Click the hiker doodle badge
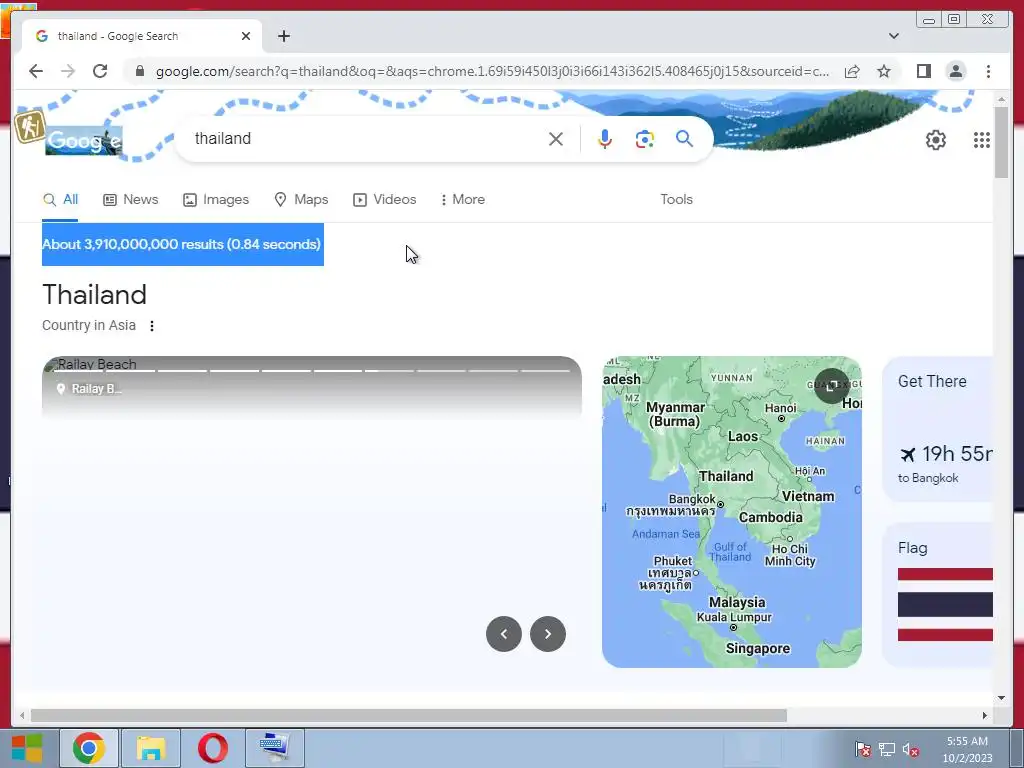 pyautogui.click(x=29, y=126)
